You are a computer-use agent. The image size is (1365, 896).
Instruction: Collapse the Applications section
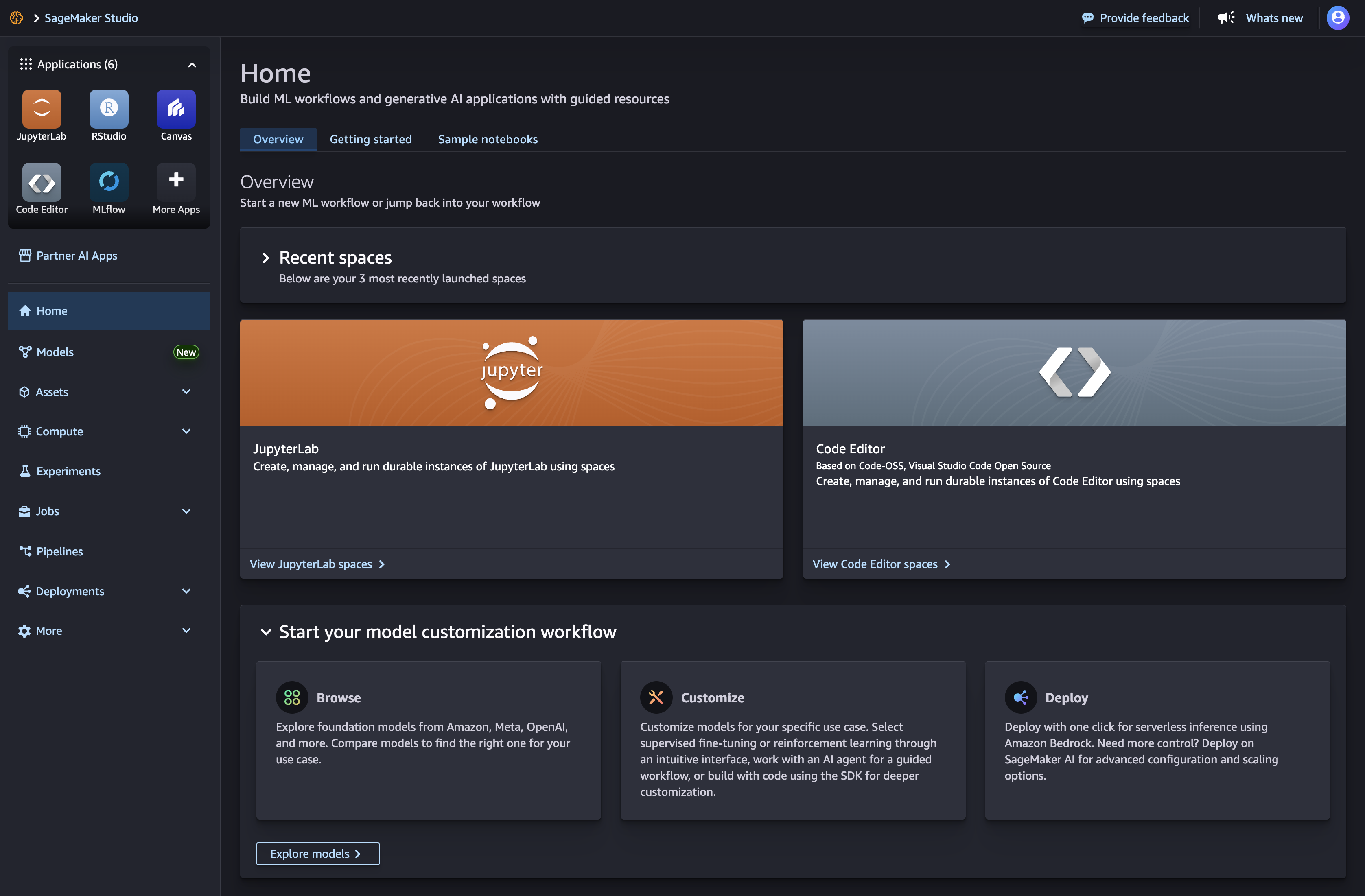[x=192, y=64]
